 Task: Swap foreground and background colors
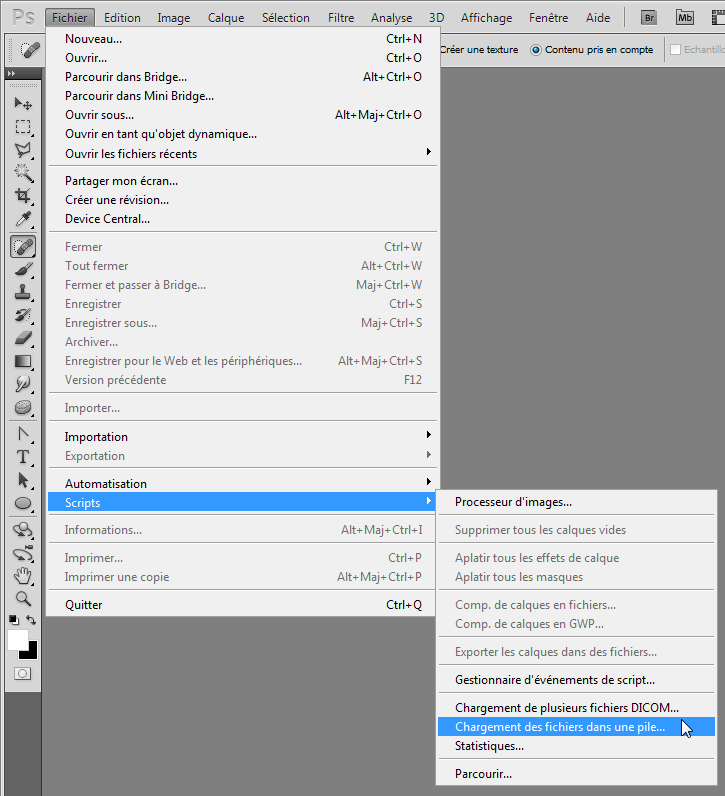click(31, 620)
